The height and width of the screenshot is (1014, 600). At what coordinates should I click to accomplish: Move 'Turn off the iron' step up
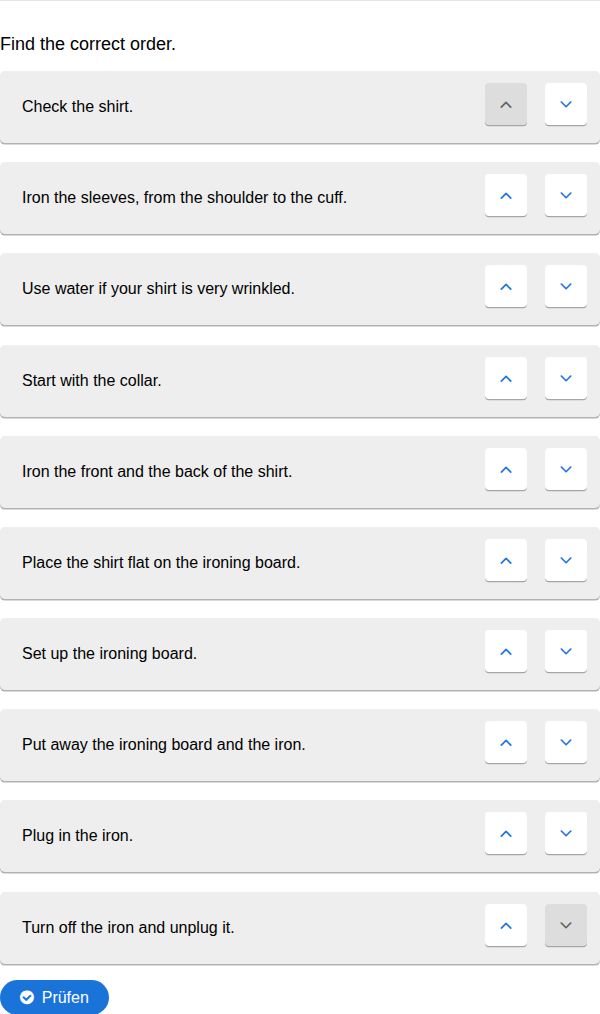(x=506, y=926)
